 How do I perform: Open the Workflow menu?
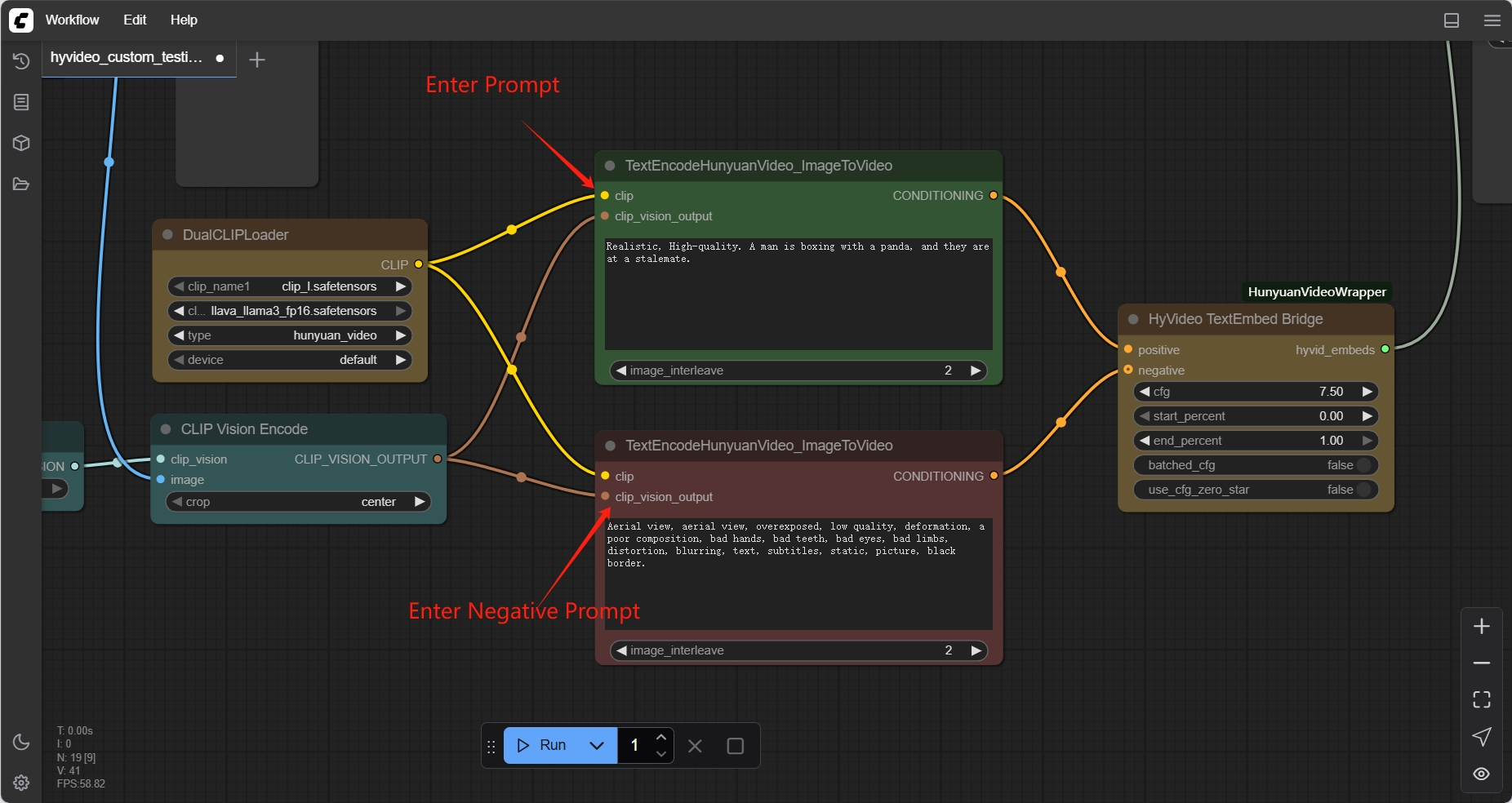(72, 20)
